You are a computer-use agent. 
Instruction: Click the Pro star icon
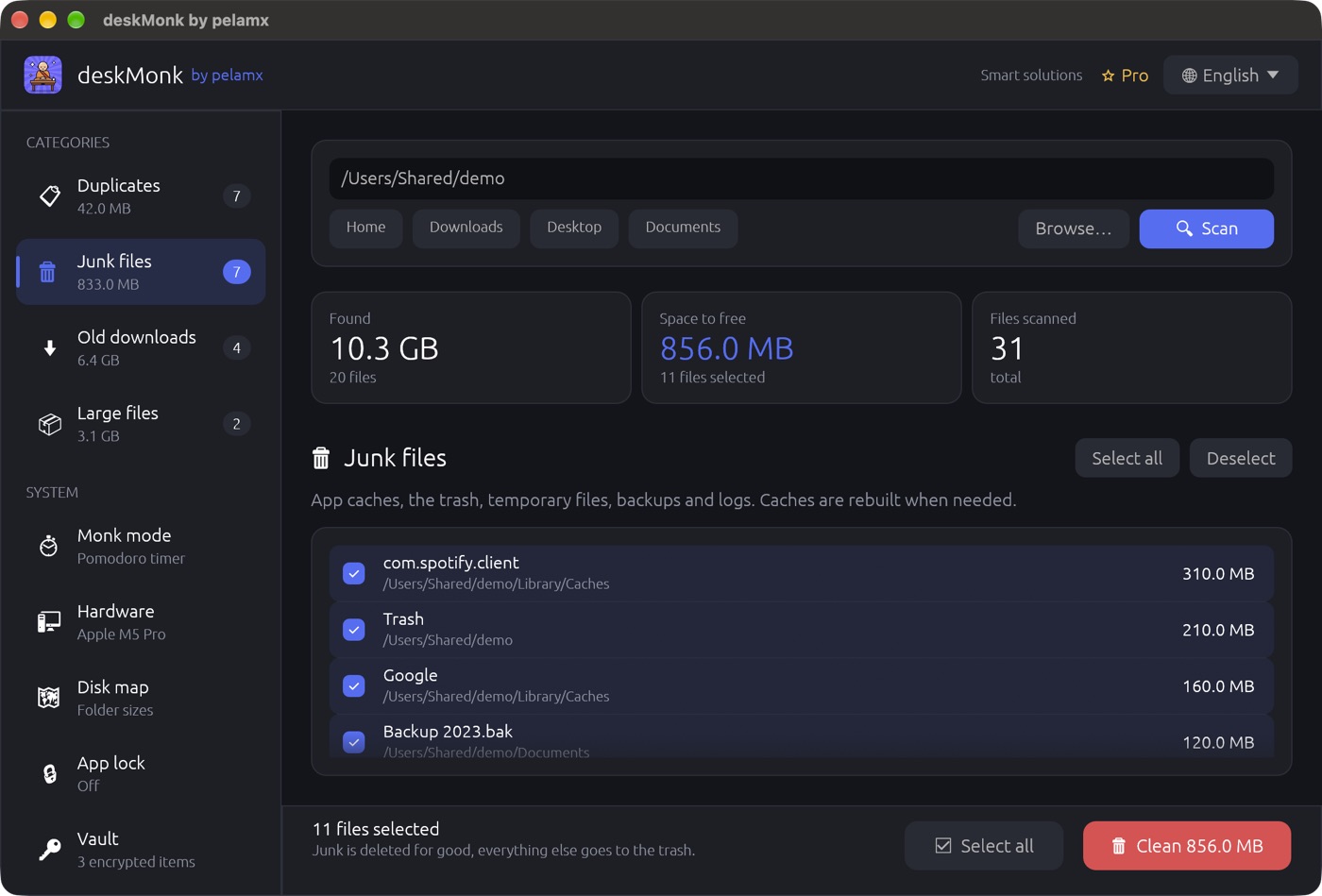1109,76
